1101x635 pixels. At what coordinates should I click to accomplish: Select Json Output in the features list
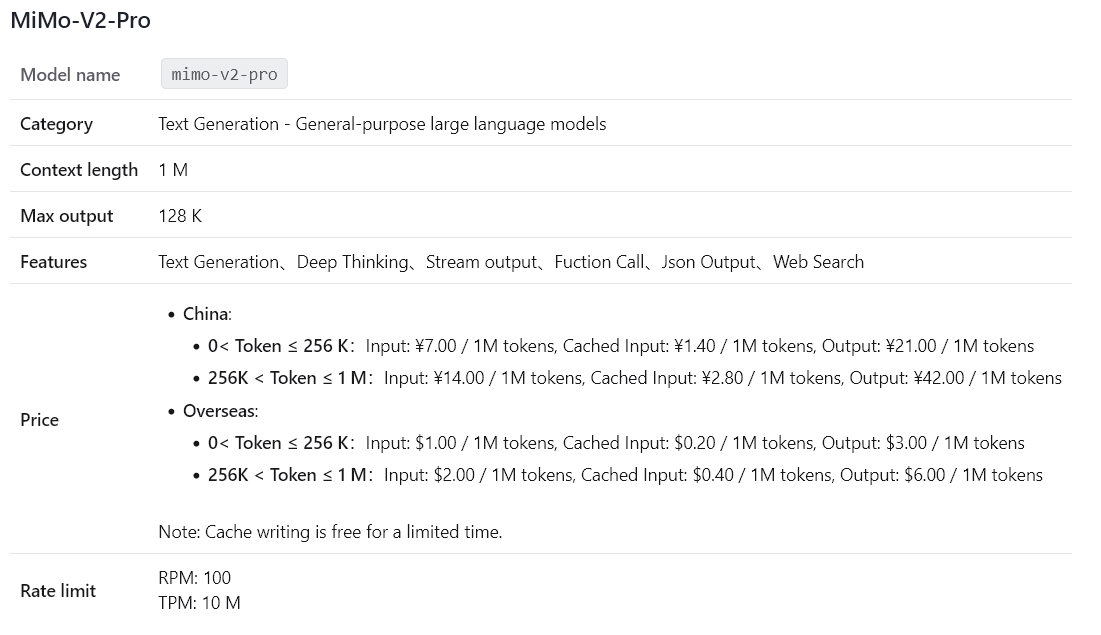click(x=708, y=262)
